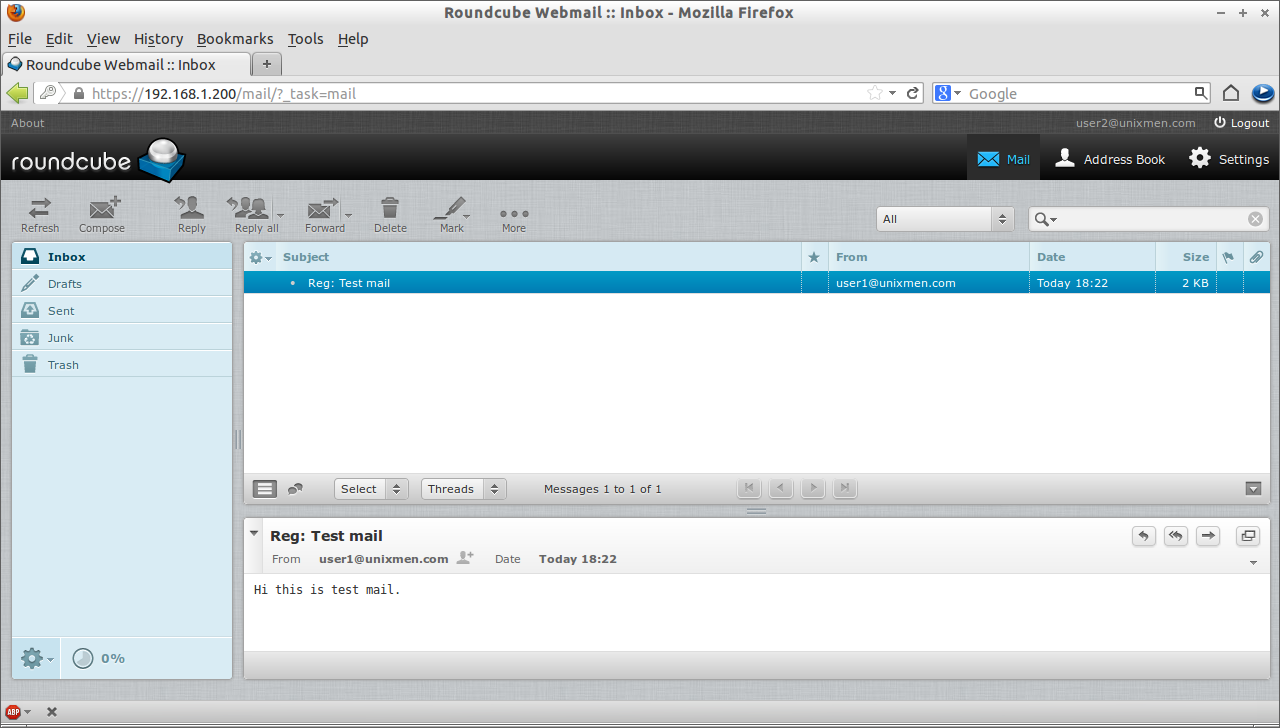Reply to the selected message

191,214
